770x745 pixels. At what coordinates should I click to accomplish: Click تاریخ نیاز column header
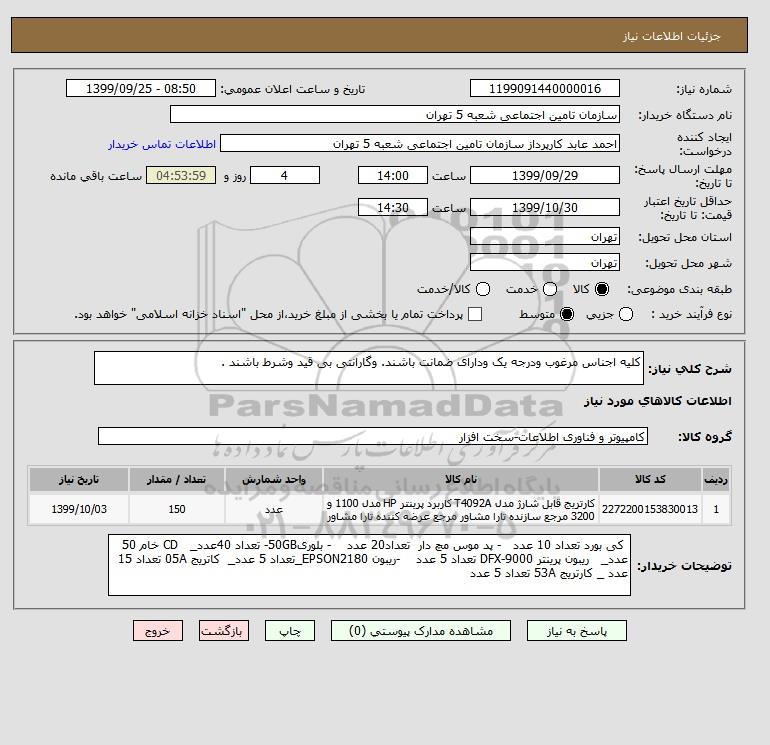[x=79, y=479]
